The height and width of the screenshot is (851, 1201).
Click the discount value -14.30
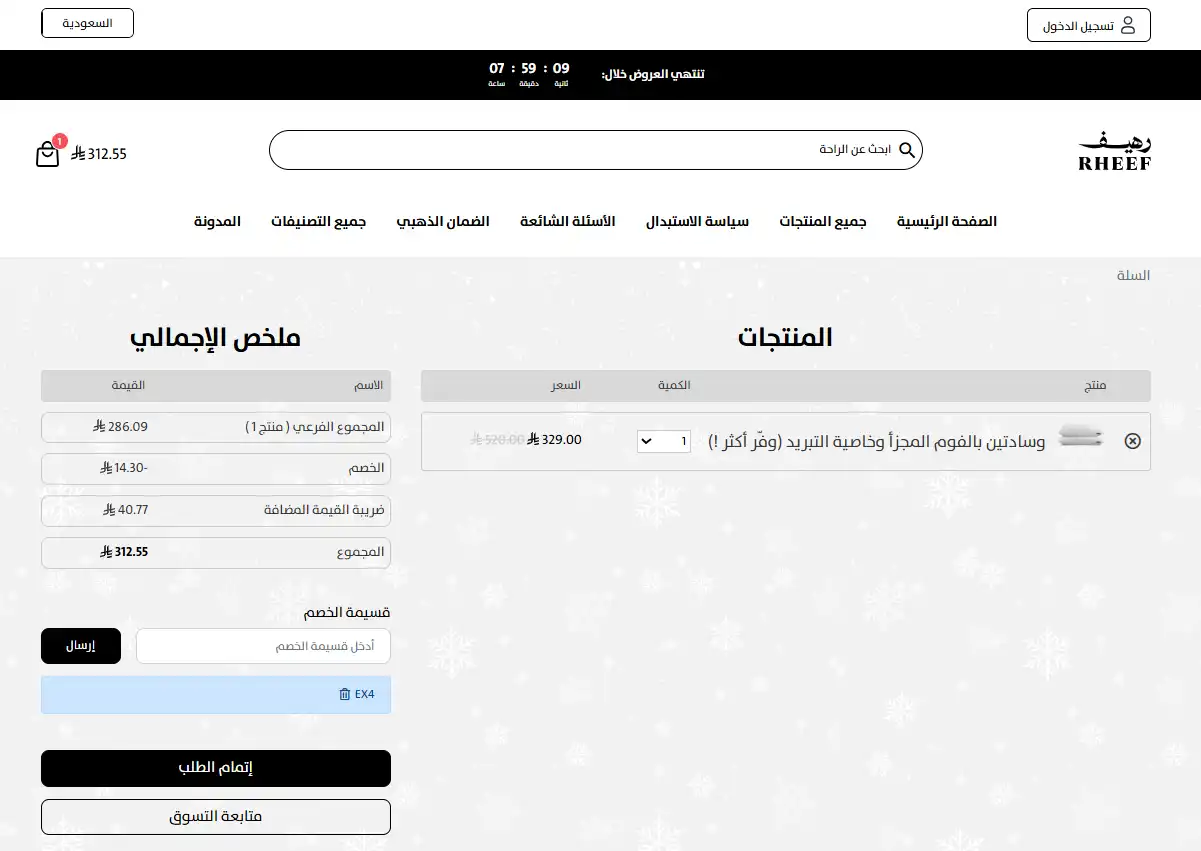coord(124,468)
